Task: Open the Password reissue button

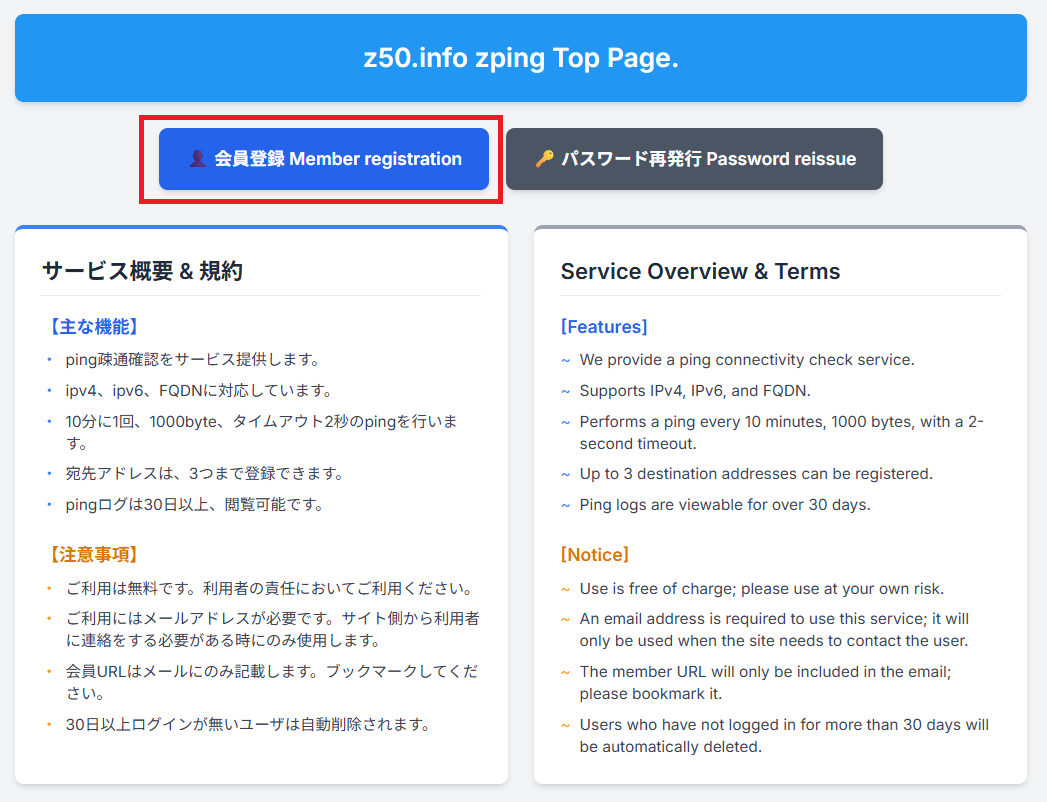Action: pos(694,159)
